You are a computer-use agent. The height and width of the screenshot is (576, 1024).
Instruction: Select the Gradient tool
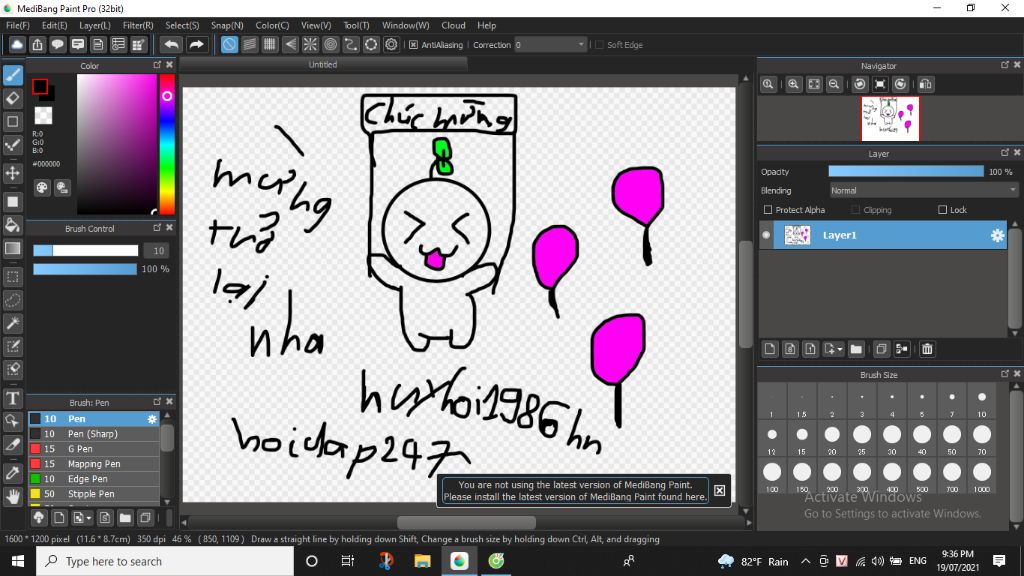[12, 248]
